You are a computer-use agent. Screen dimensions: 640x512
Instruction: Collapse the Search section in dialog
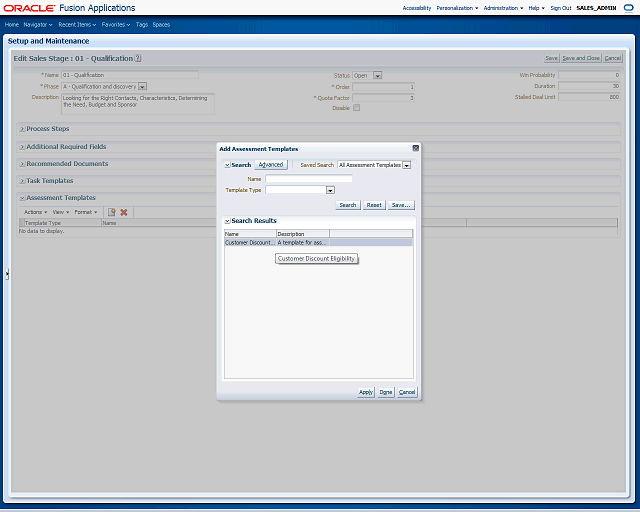[x=227, y=165]
